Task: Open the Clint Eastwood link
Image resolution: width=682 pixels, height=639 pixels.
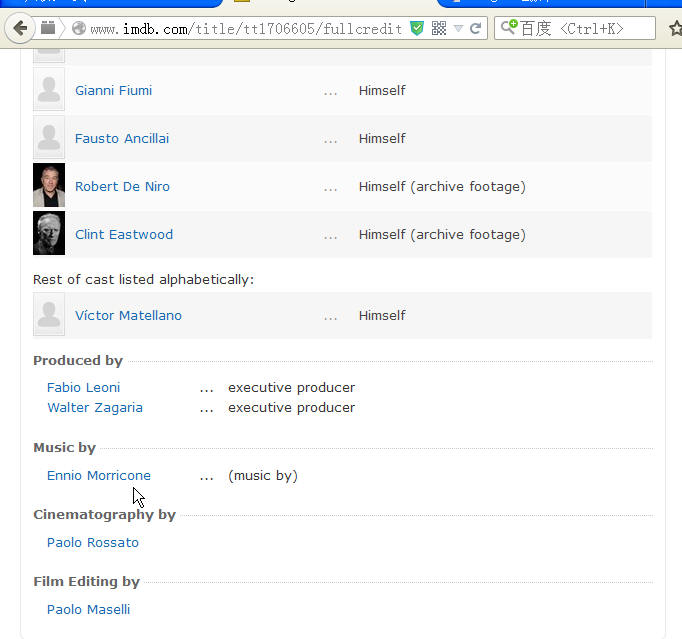Action: 124,234
